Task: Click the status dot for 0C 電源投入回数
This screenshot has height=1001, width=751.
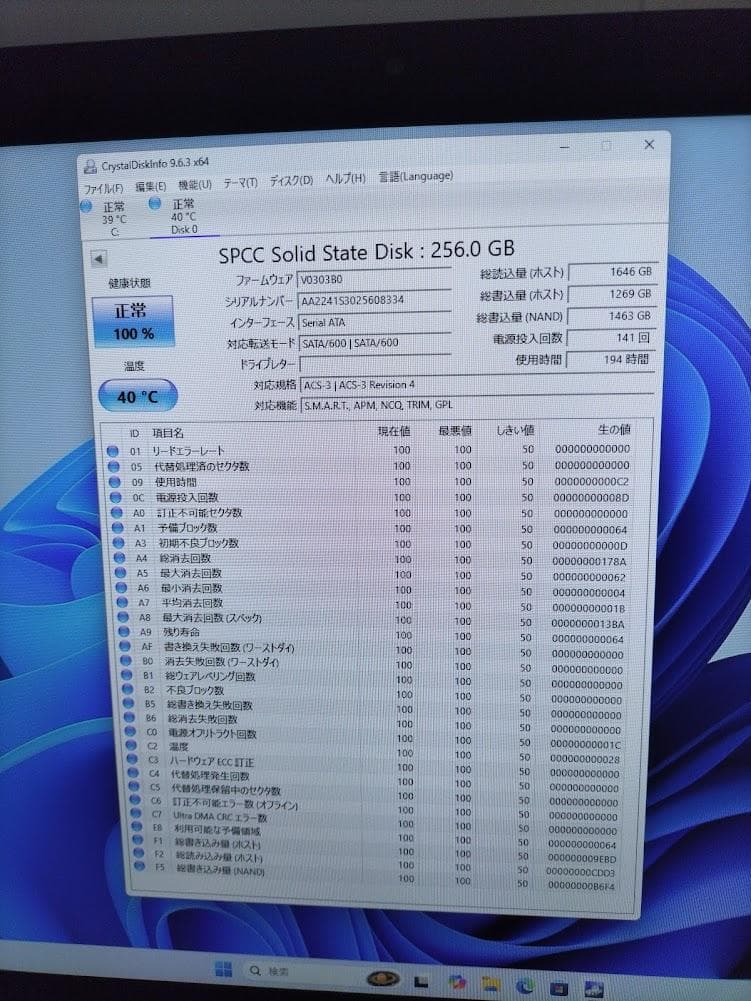Action: (116, 497)
